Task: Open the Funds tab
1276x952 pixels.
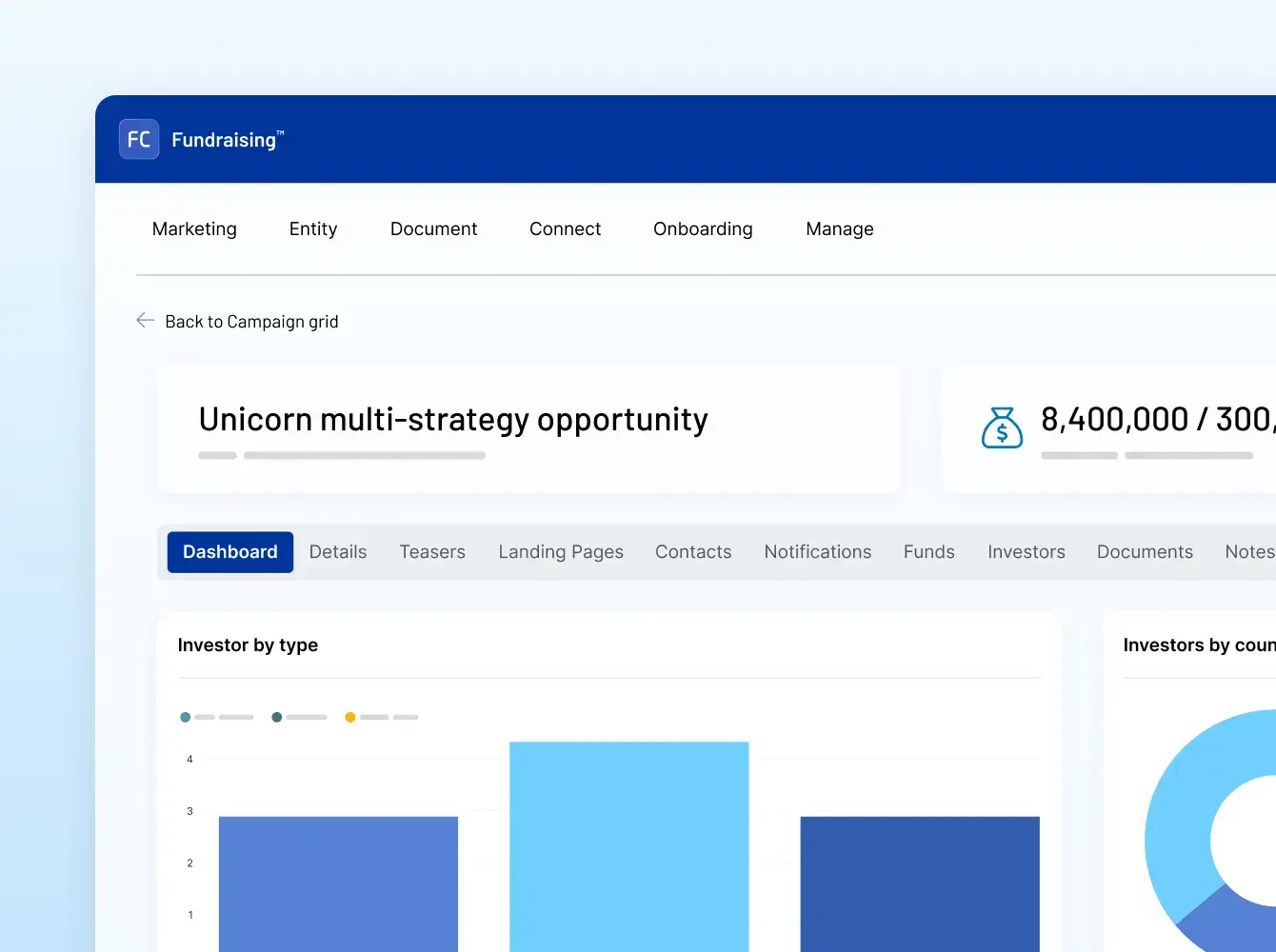Action: coord(928,551)
